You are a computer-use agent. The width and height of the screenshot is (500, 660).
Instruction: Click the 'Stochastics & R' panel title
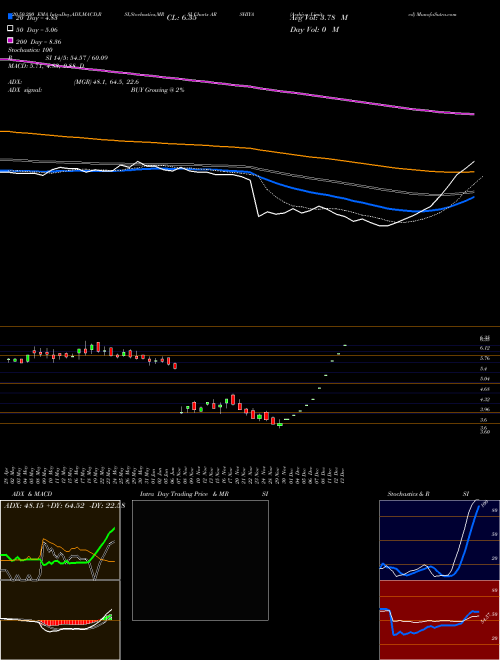point(408,494)
